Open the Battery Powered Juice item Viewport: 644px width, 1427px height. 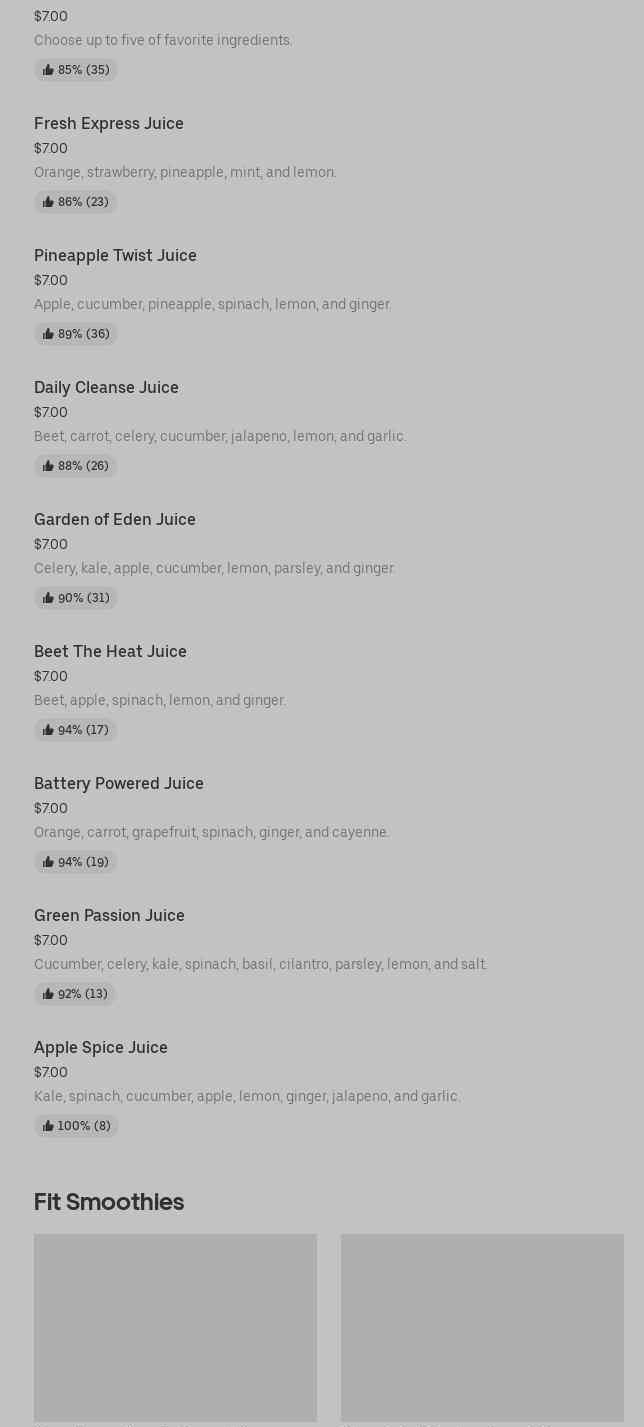119,783
